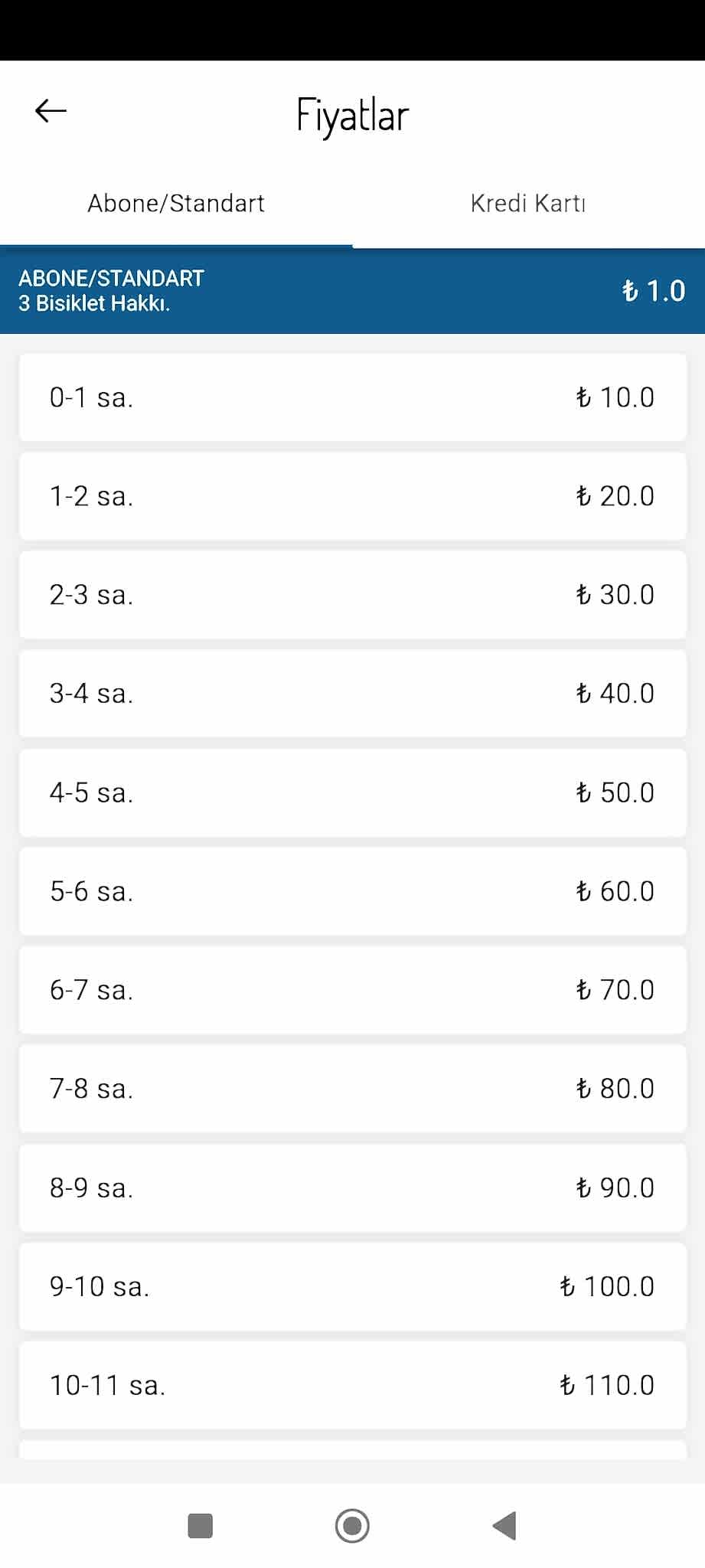The height and width of the screenshot is (1568, 705).
Task: Select the 0-1 sa. price row
Action: click(352, 397)
